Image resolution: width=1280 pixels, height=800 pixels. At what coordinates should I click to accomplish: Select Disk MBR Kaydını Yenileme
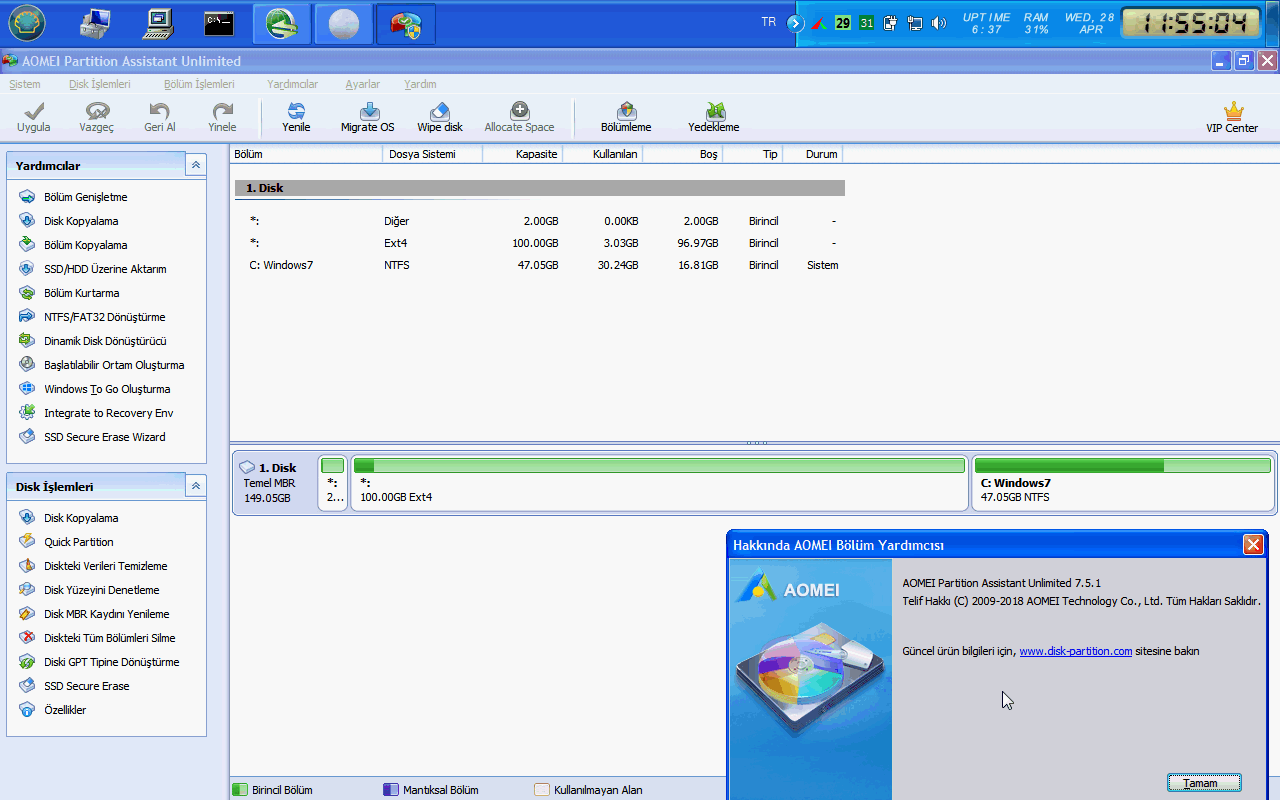pyautogui.click(x=95, y=614)
